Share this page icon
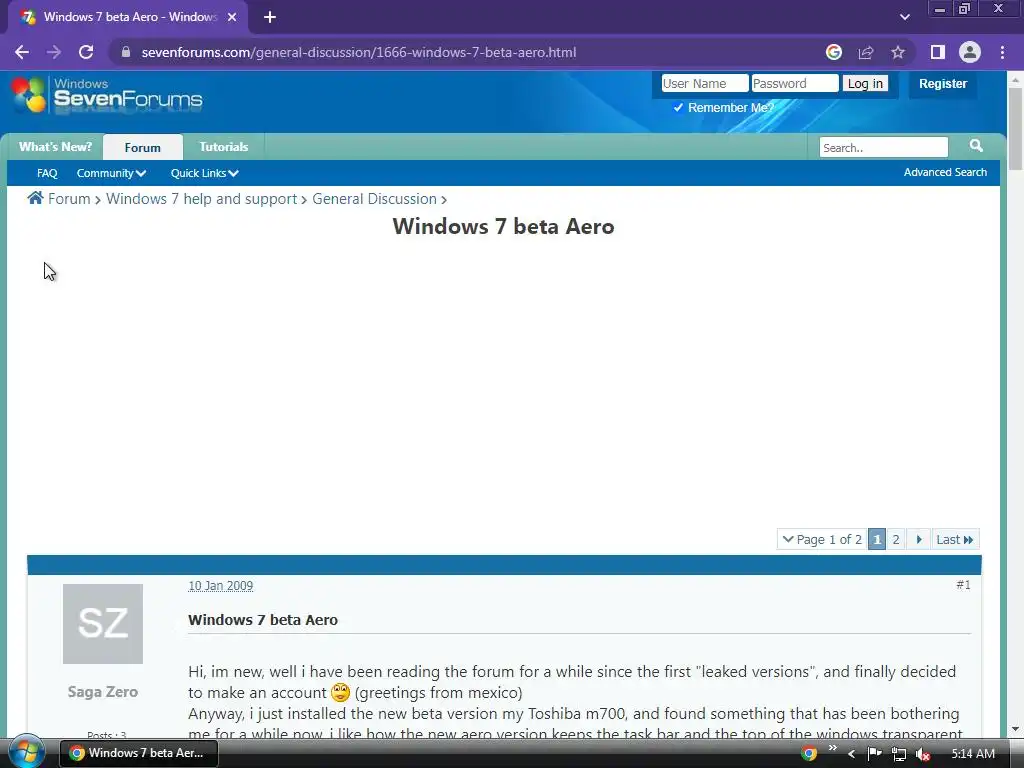Image resolution: width=1024 pixels, height=768 pixels. (866, 52)
